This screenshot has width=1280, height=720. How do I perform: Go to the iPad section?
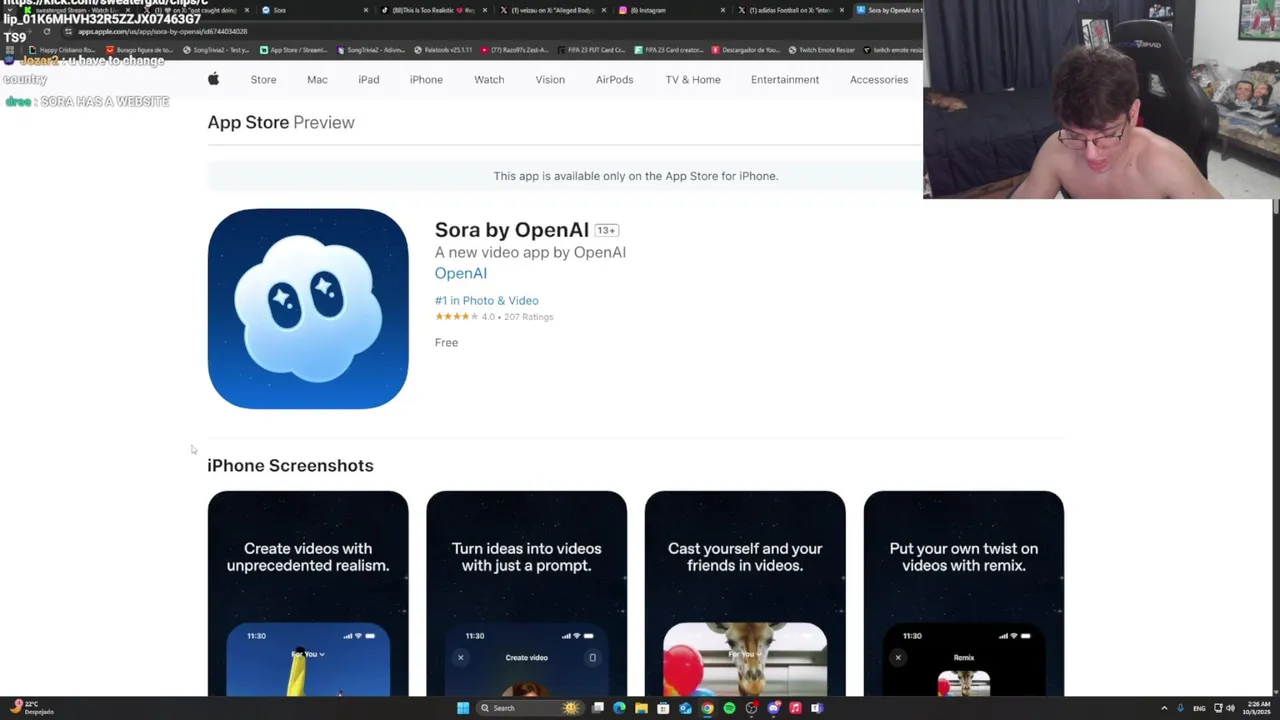coord(369,79)
